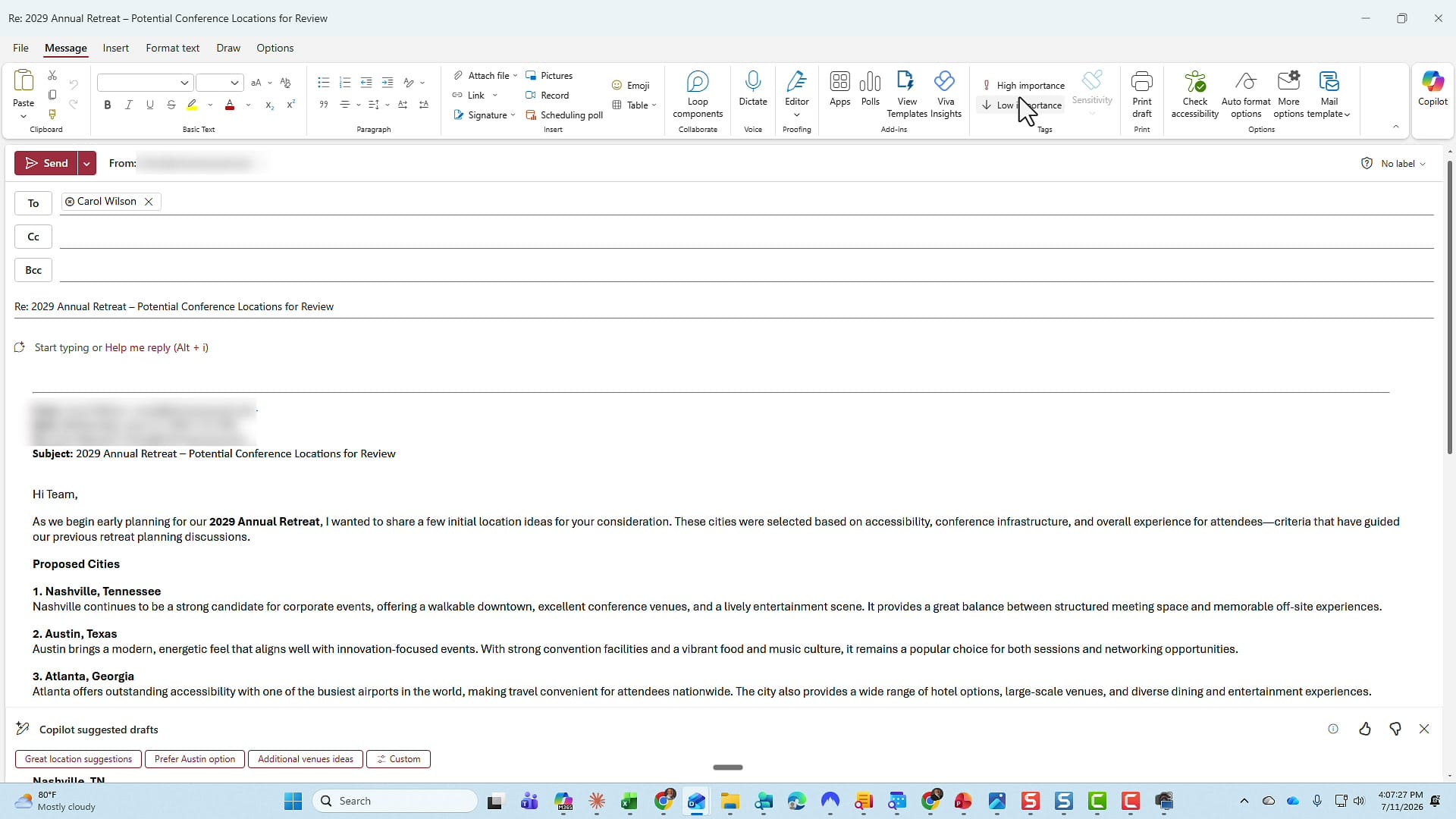Open the Apps add-ins button
This screenshot has width=1456, height=819.
click(x=839, y=89)
